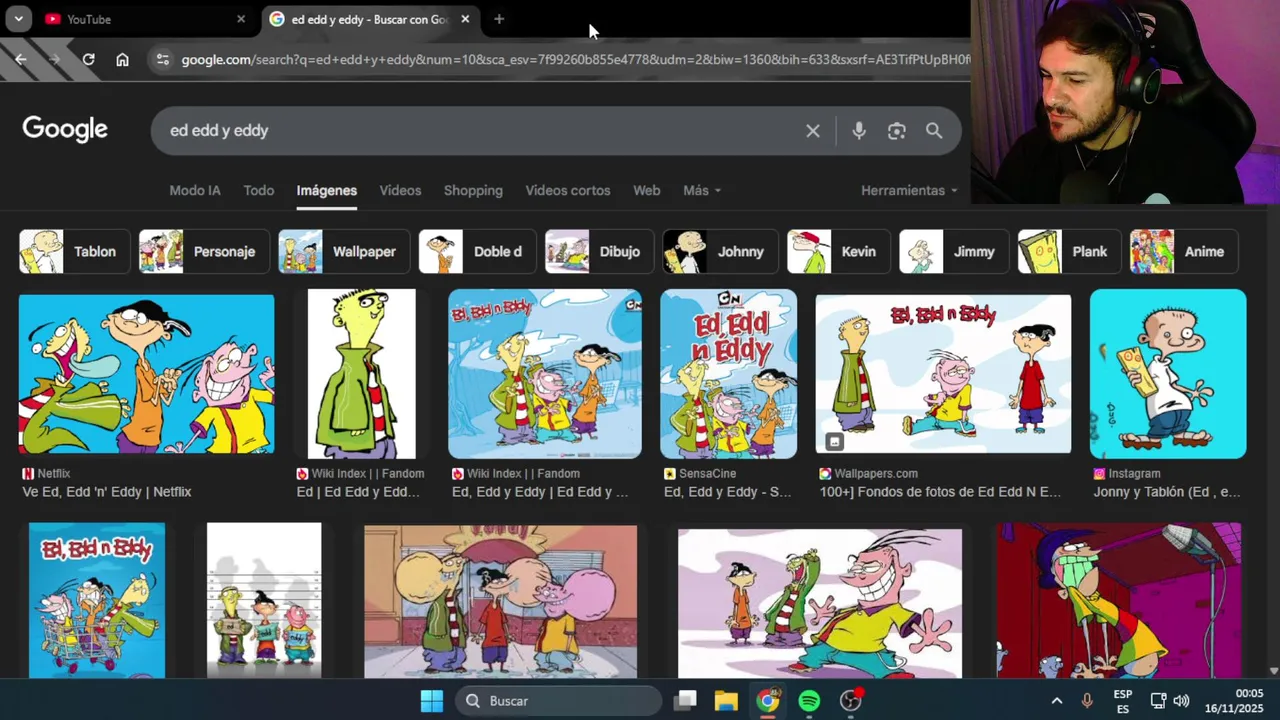Click the page scrollbar down arrow

tap(1274, 671)
